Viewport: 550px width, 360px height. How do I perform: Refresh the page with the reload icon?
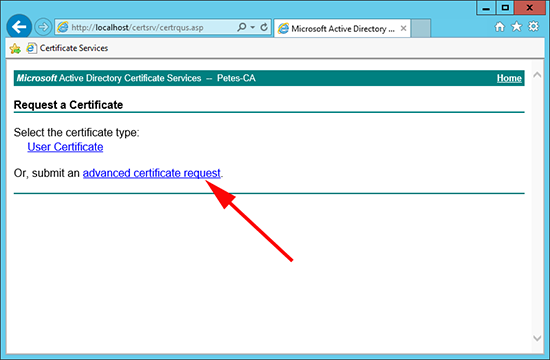click(x=264, y=27)
